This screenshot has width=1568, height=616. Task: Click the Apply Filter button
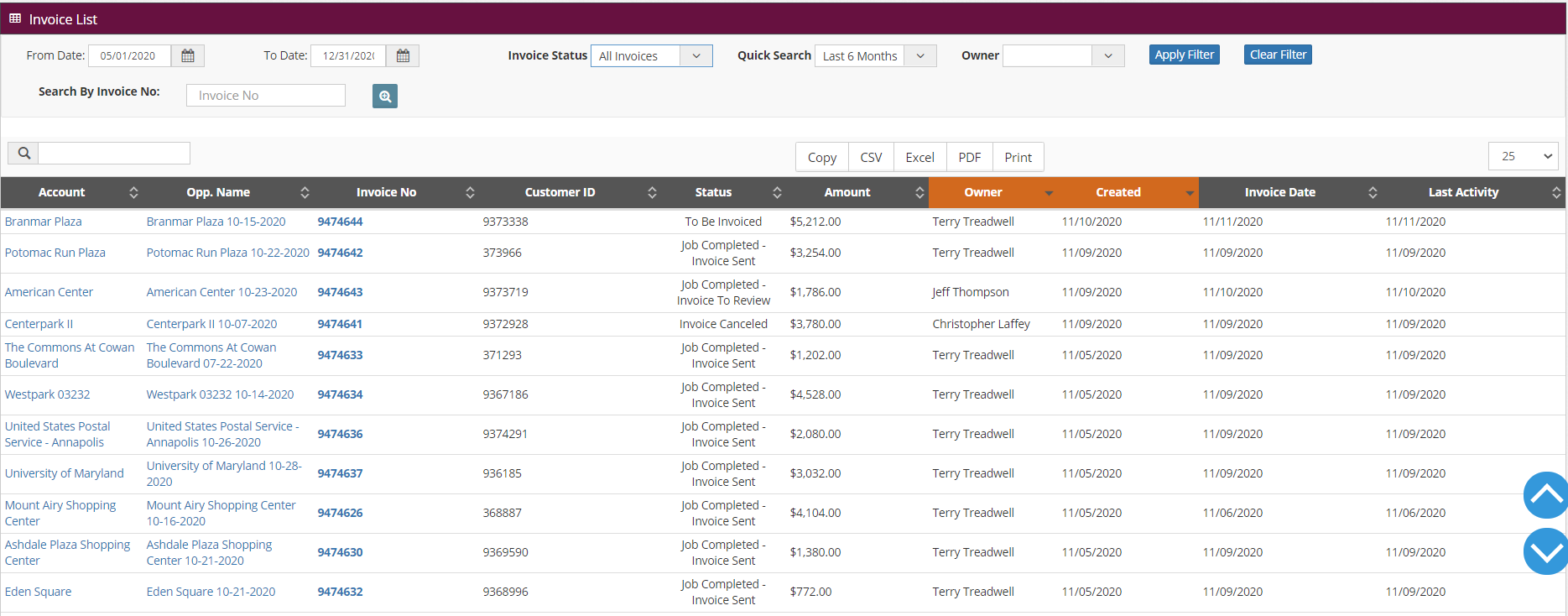point(1185,55)
